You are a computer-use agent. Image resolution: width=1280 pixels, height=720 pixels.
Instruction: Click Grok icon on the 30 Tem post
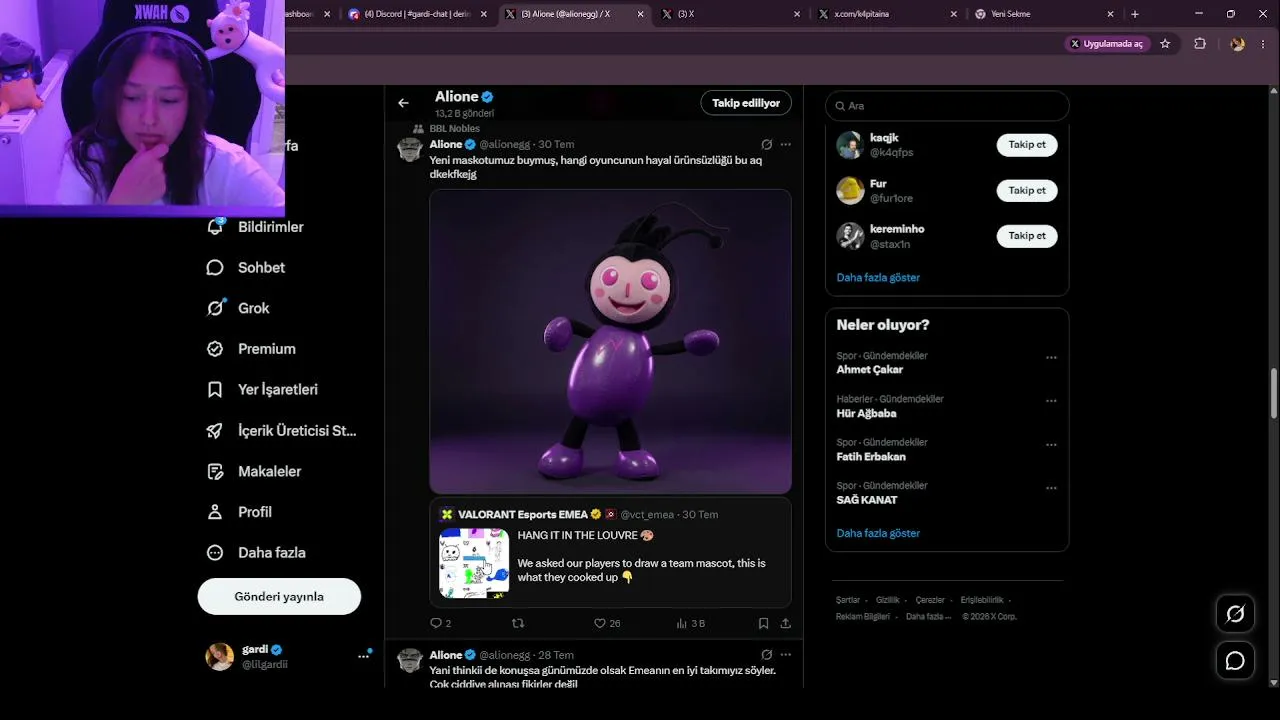click(767, 144)
